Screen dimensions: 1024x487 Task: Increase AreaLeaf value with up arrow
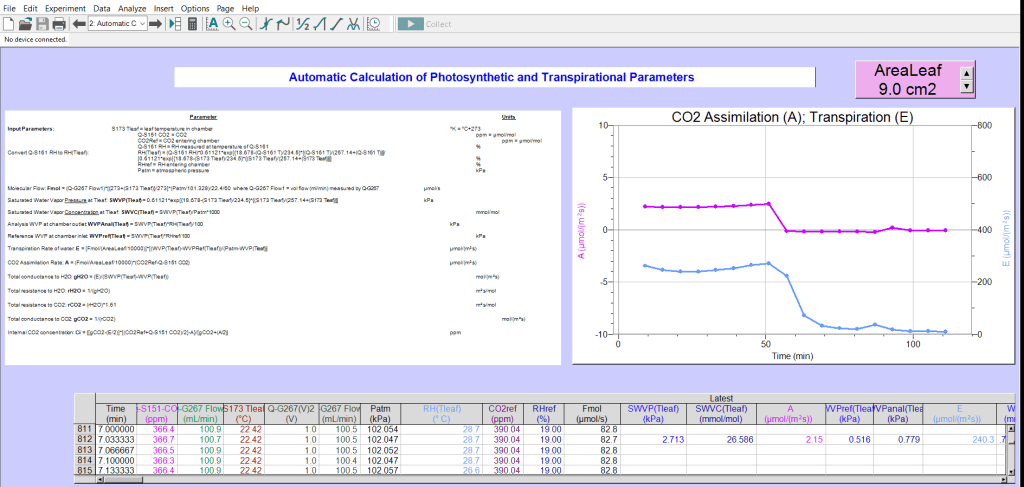pyautogui.click(x=965, y=72)
